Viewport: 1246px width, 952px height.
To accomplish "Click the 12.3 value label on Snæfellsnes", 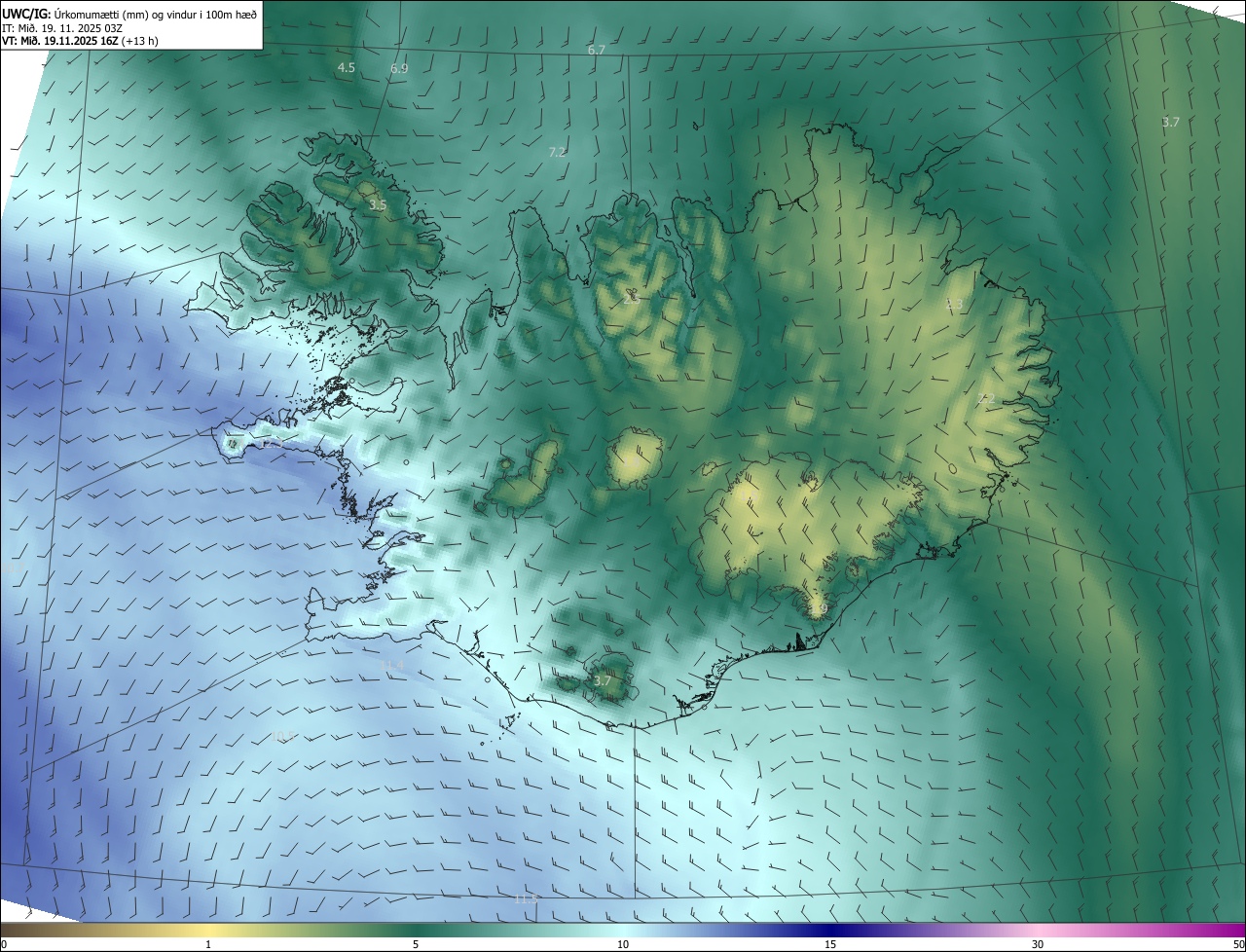I will 272,444.
